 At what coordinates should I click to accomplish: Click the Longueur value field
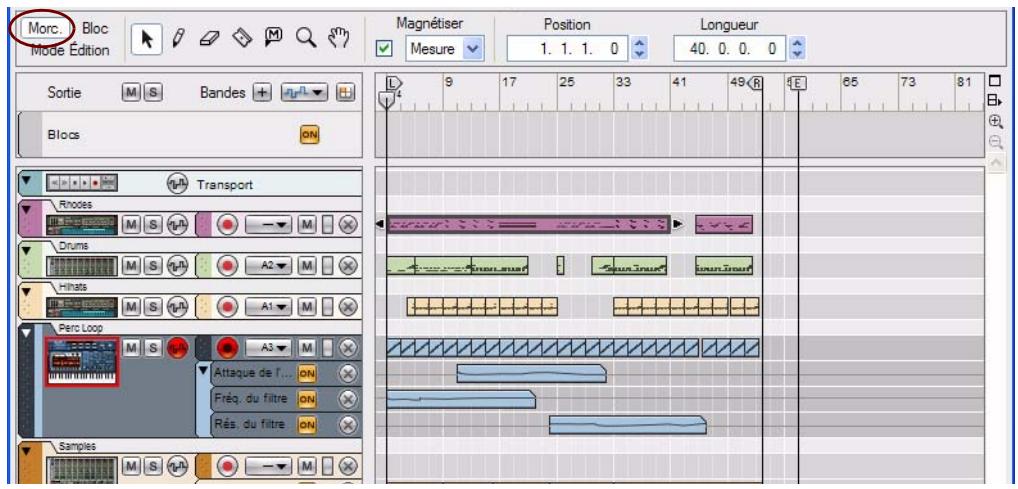tap(730, 49)
